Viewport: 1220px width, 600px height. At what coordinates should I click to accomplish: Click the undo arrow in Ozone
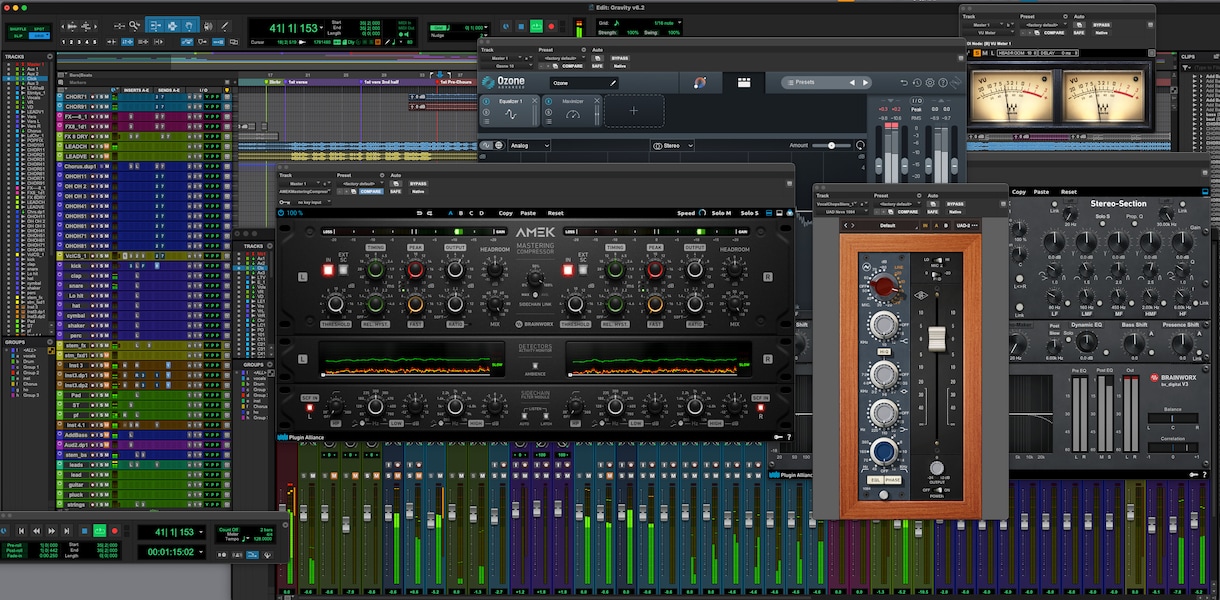(x=904, y=83)
